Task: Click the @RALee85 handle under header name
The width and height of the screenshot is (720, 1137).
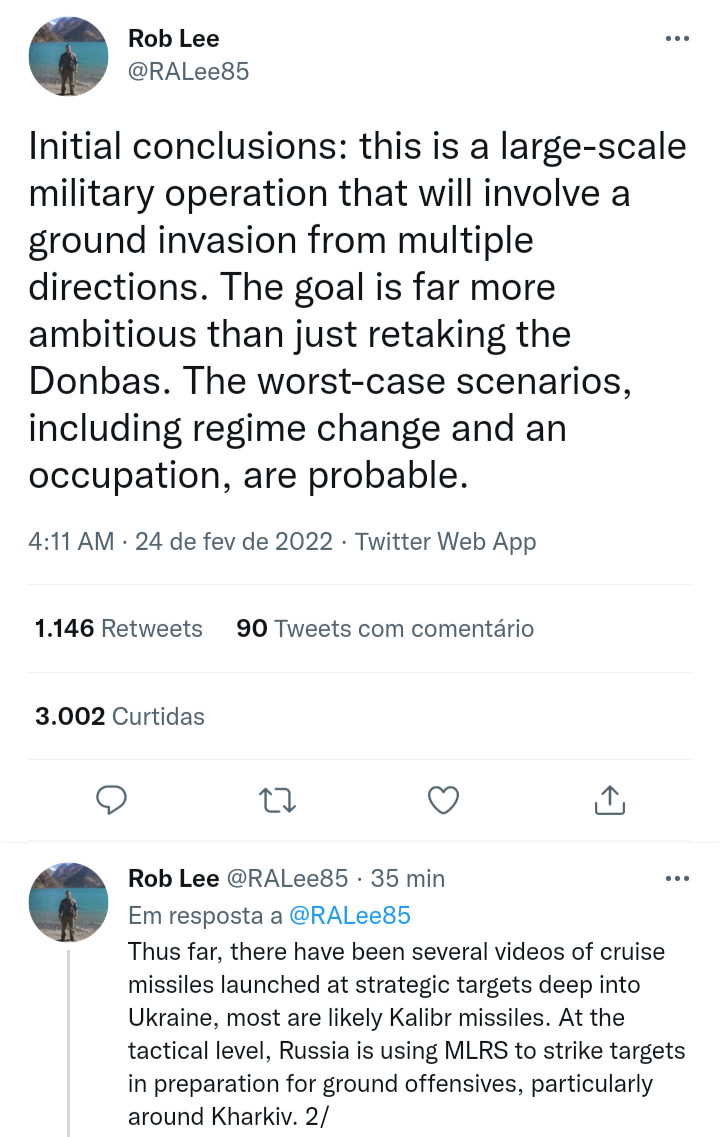Action: [188, 71]
